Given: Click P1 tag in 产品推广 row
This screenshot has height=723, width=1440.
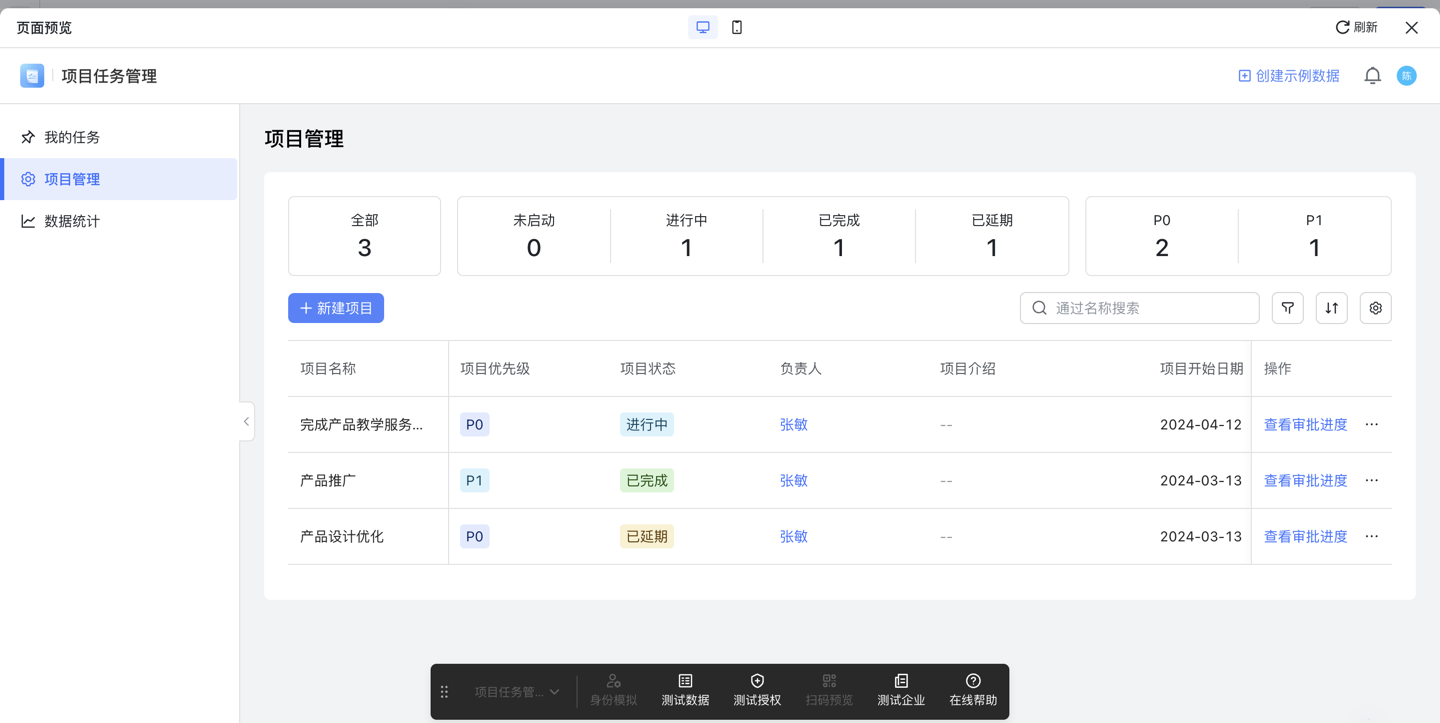Looking at the screenshot, I should tap(474, 481).
